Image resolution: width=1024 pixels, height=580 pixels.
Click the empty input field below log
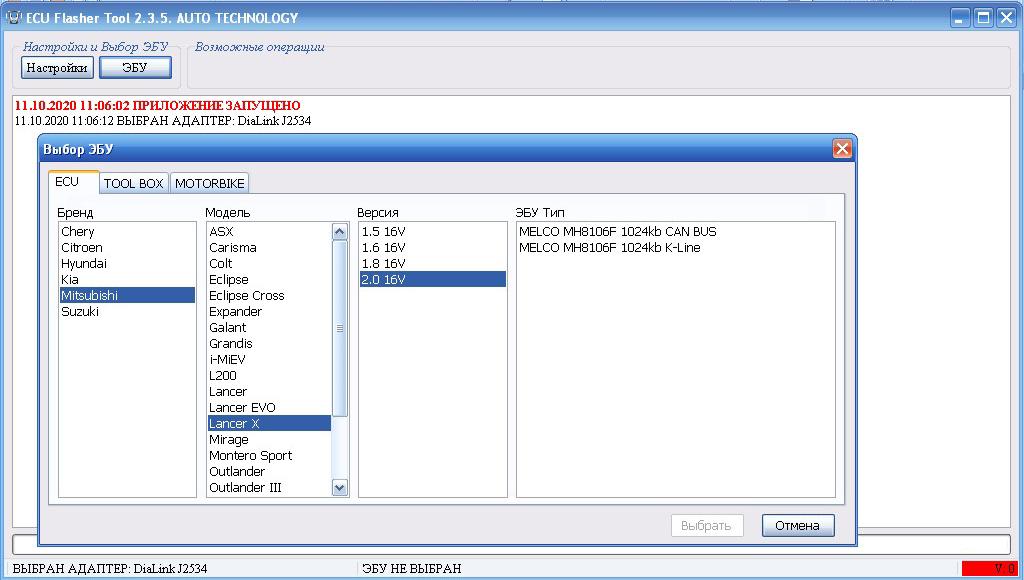tap(511, 544)
